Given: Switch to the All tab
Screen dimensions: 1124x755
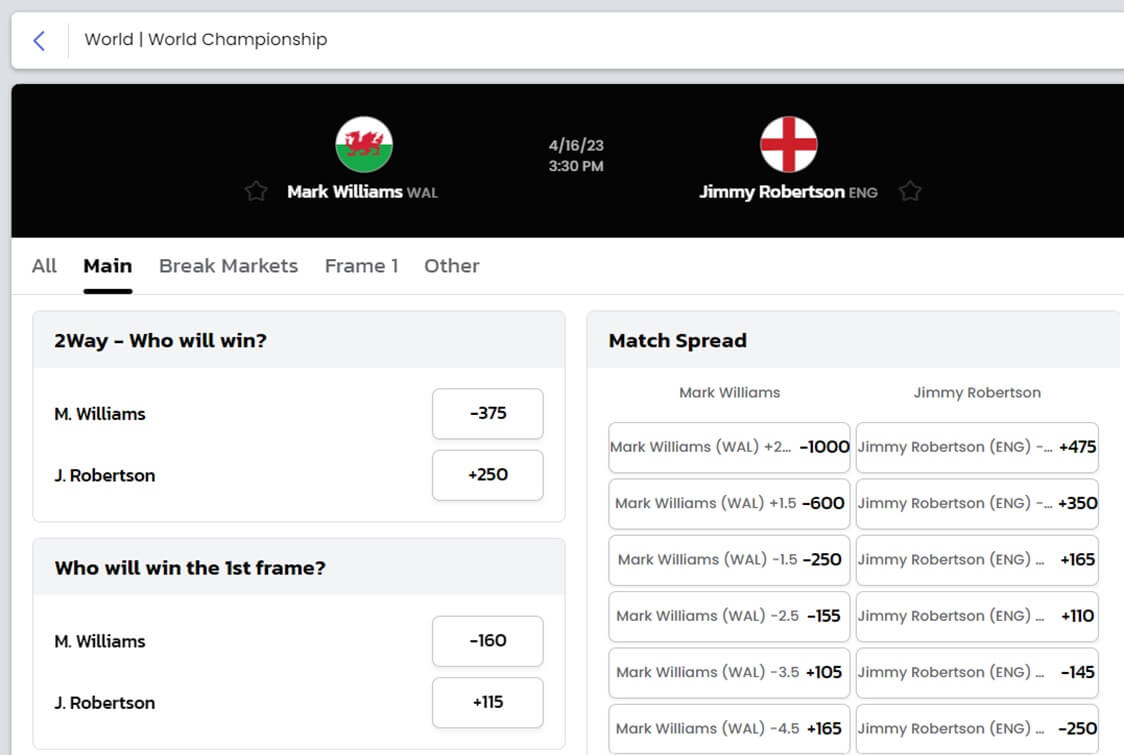Looking at the screenshot, I should (x=44, y=266).
